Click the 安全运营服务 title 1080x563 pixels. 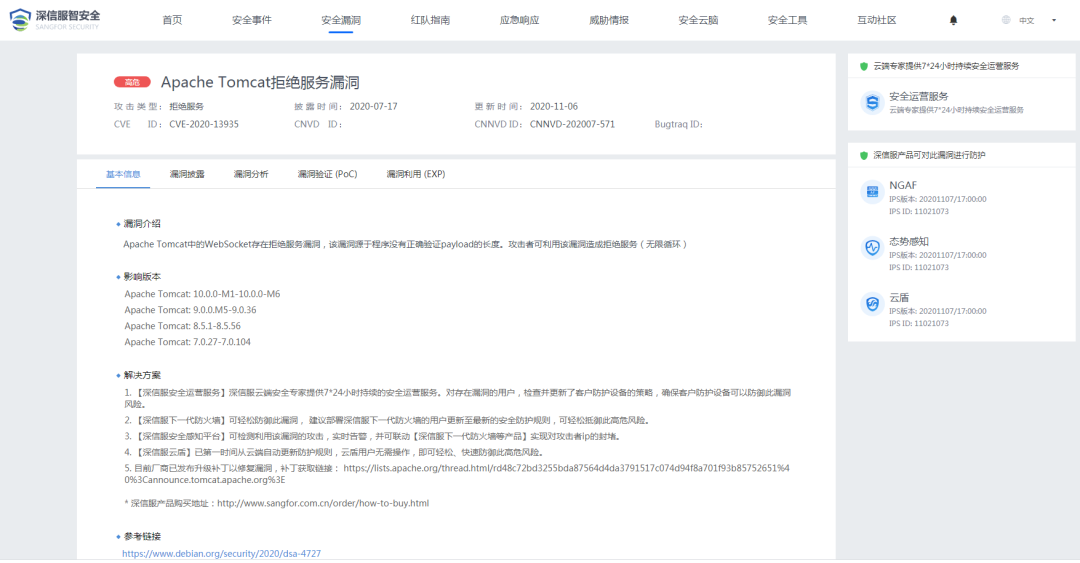[x=919, y=96]
